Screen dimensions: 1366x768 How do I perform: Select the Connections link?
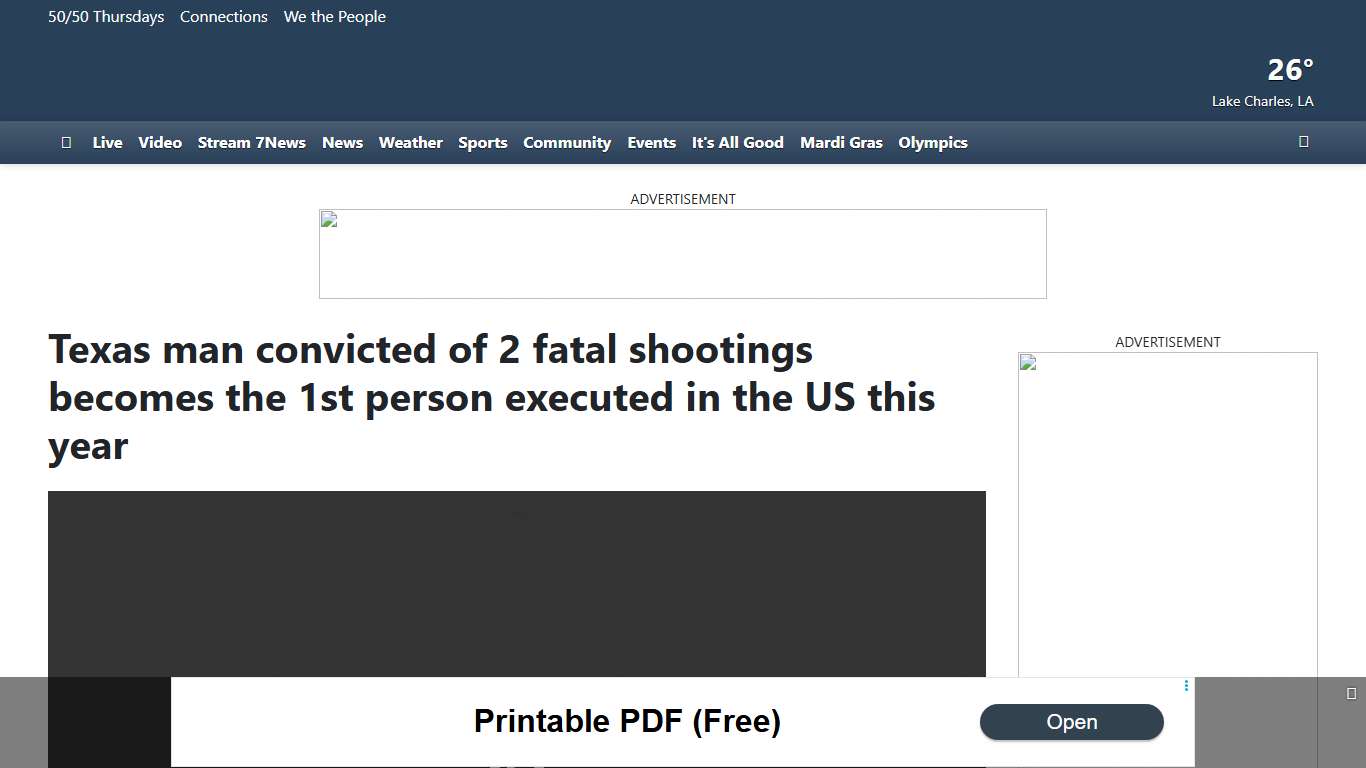tap(224, 16)
